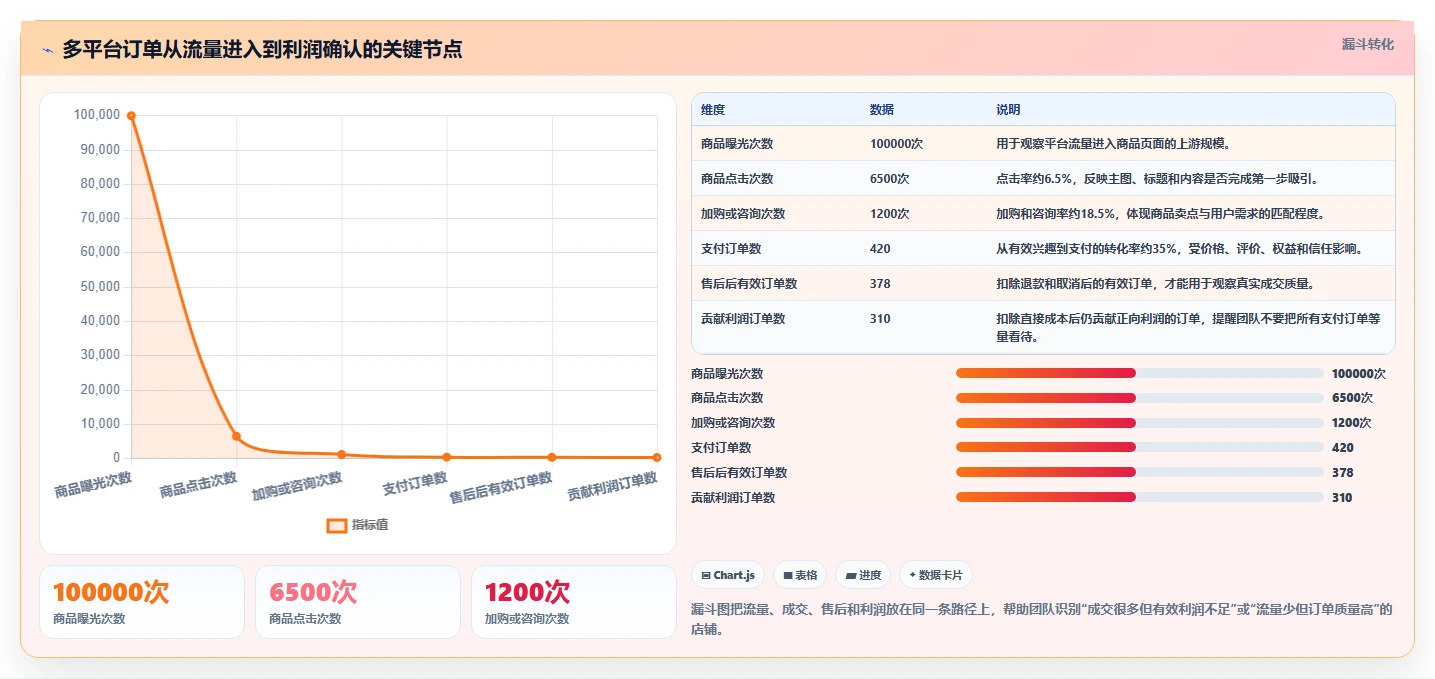Screen dimensions: 1435x679
Task: Click the 贡献利润订单数 progress bar
Action: (x=1139, y=497)
